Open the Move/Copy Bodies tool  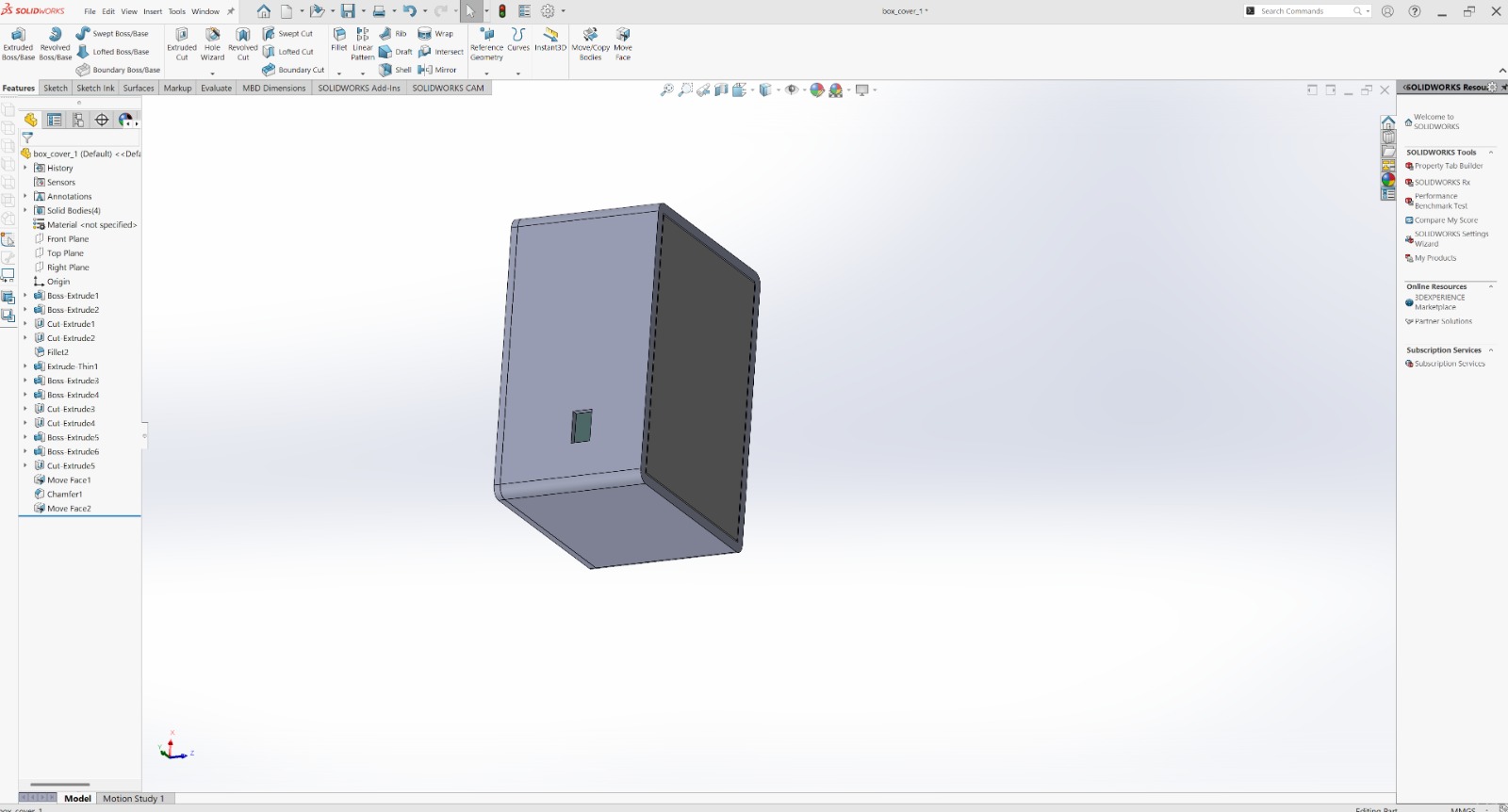[x=590, y=44]
